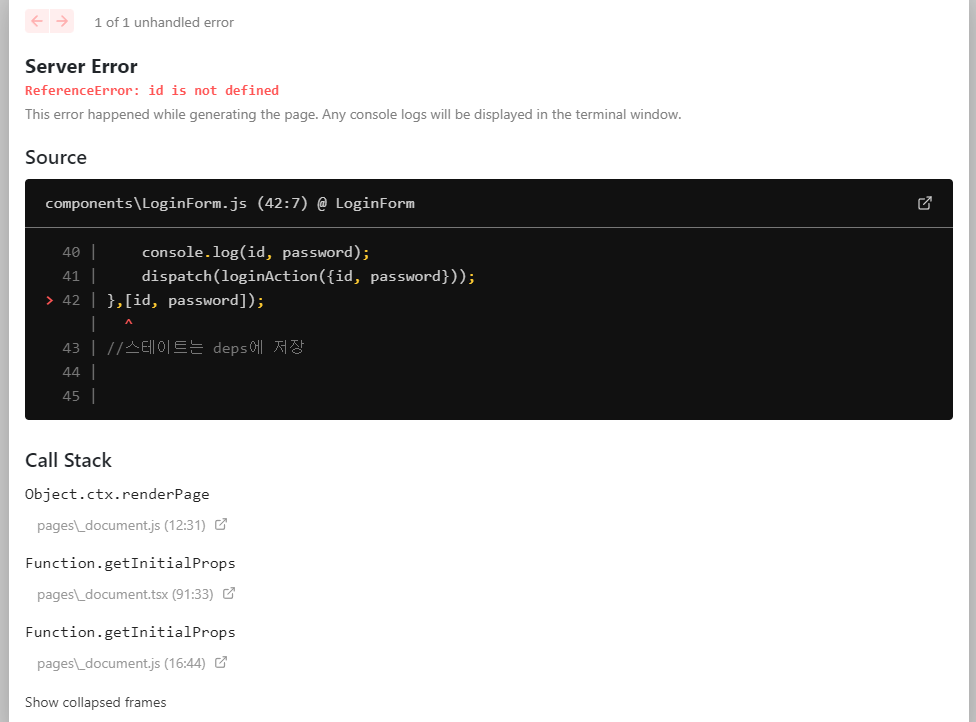
Task: Click the ReferenceError: id is not defined message
Action: coord(152,90)
